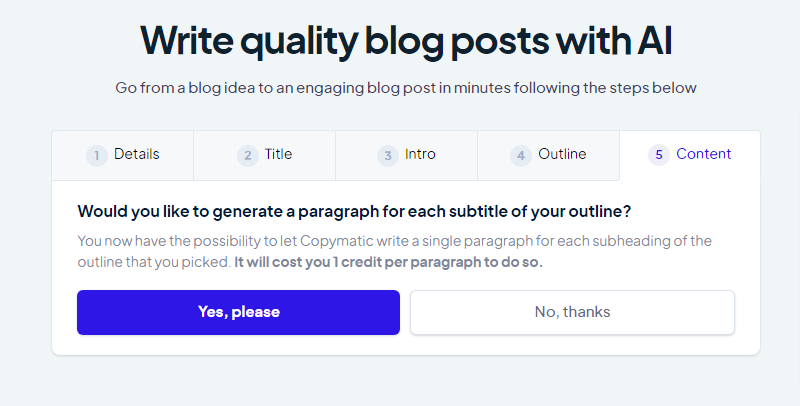
Task: Decline with the "No, thanks" button
Action: [572, 312]
